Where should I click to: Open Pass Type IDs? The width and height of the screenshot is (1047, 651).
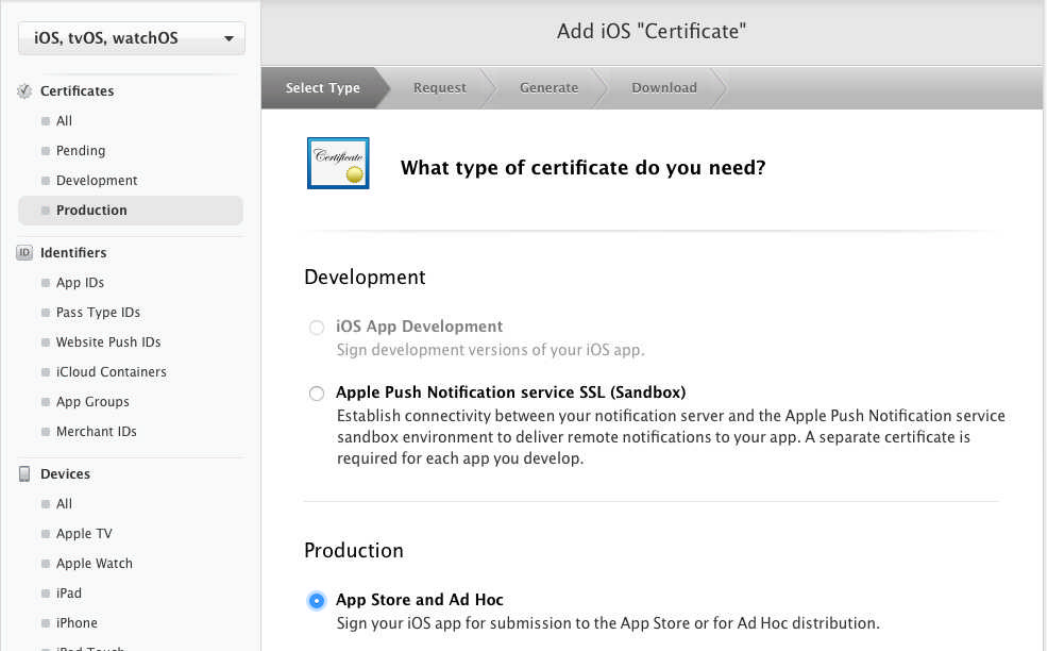[98, 312]
